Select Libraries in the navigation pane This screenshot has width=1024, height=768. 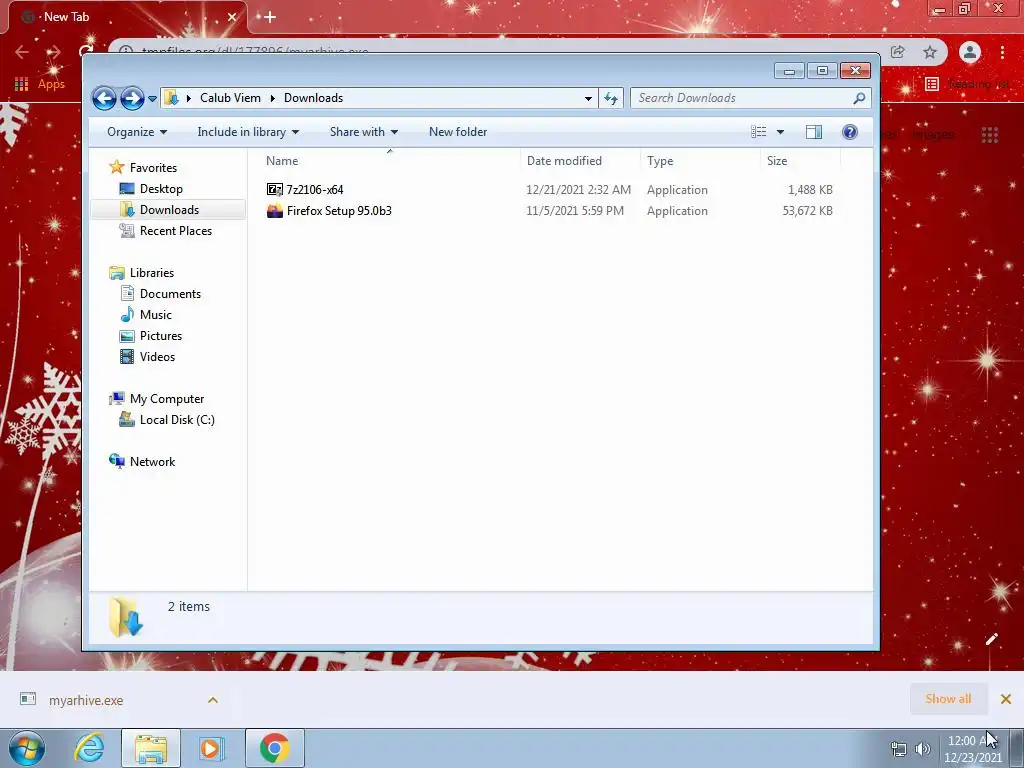[152, 272]
